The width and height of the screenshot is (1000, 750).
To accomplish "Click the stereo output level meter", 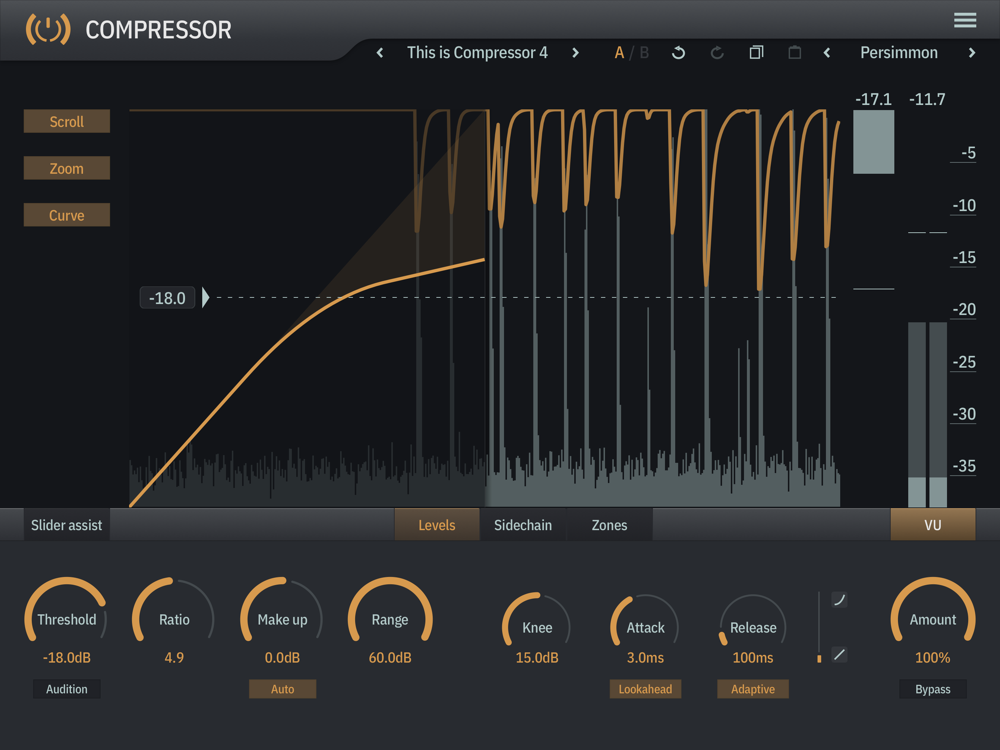I will 927,415.
